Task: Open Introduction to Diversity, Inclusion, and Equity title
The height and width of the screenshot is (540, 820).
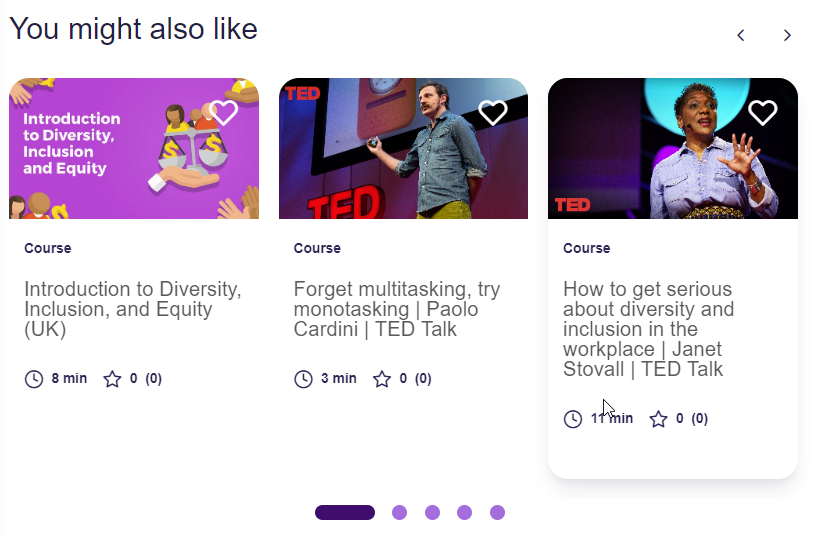Action: coord(133,309)
